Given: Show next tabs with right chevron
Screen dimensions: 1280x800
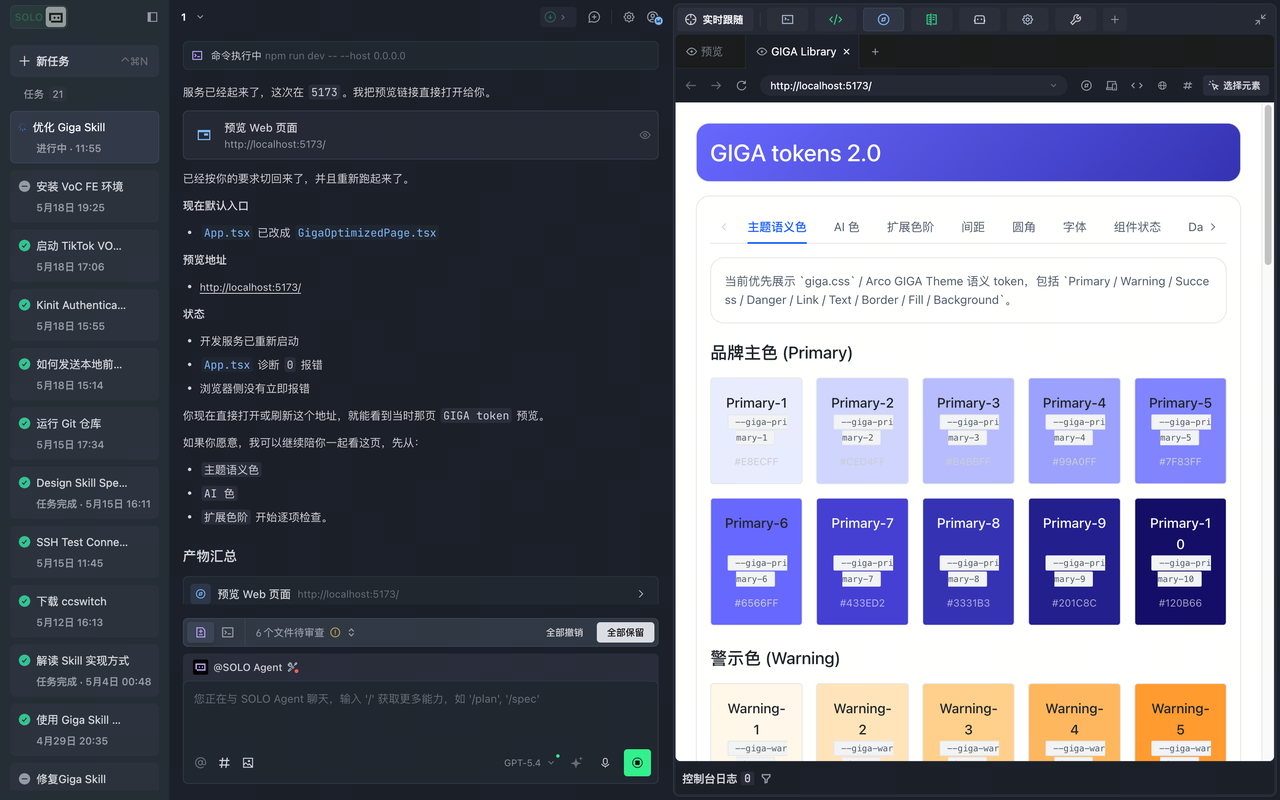Looking at the screenshot, I should 1213,227.
